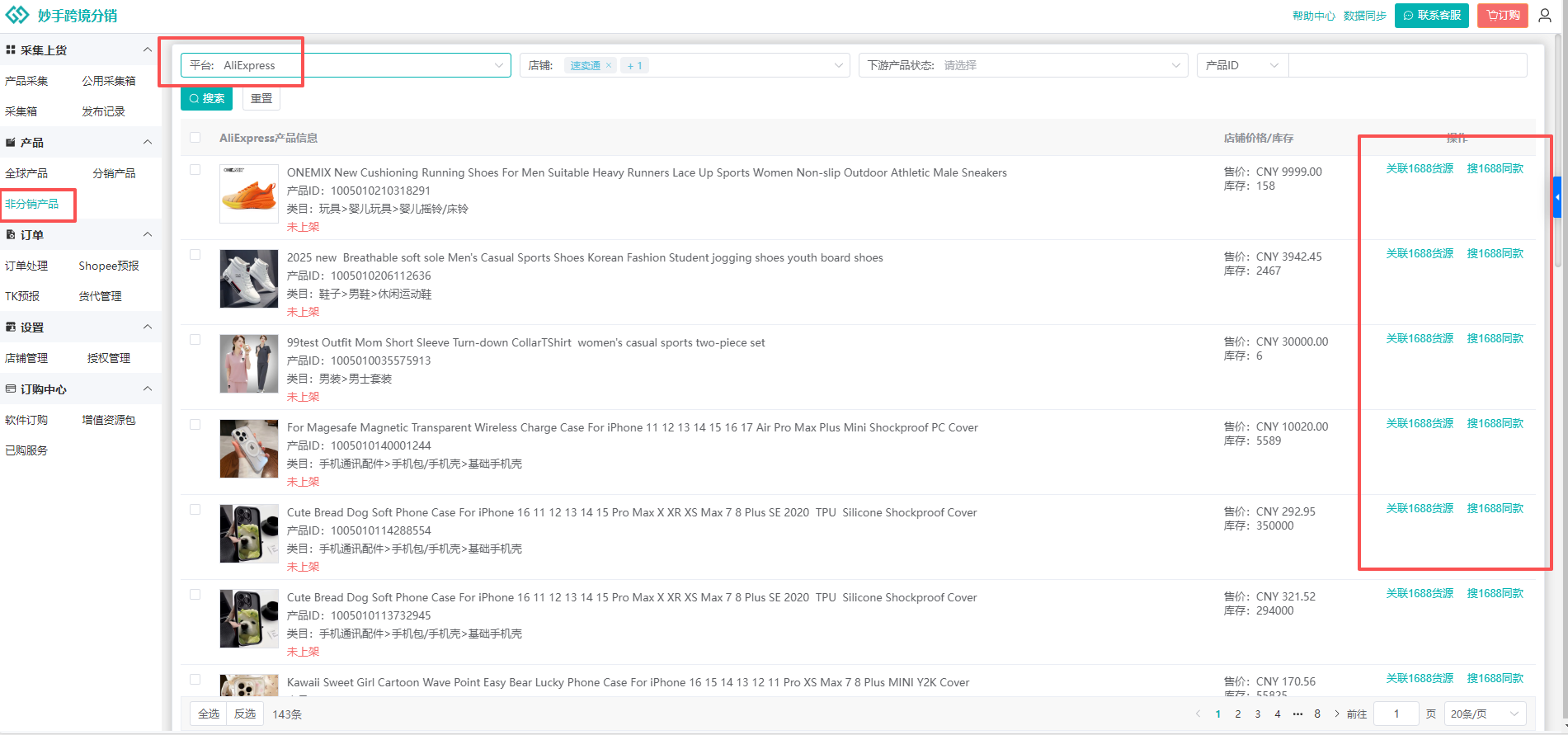Click the red 订购 cart button

(x=1502, y=16)
